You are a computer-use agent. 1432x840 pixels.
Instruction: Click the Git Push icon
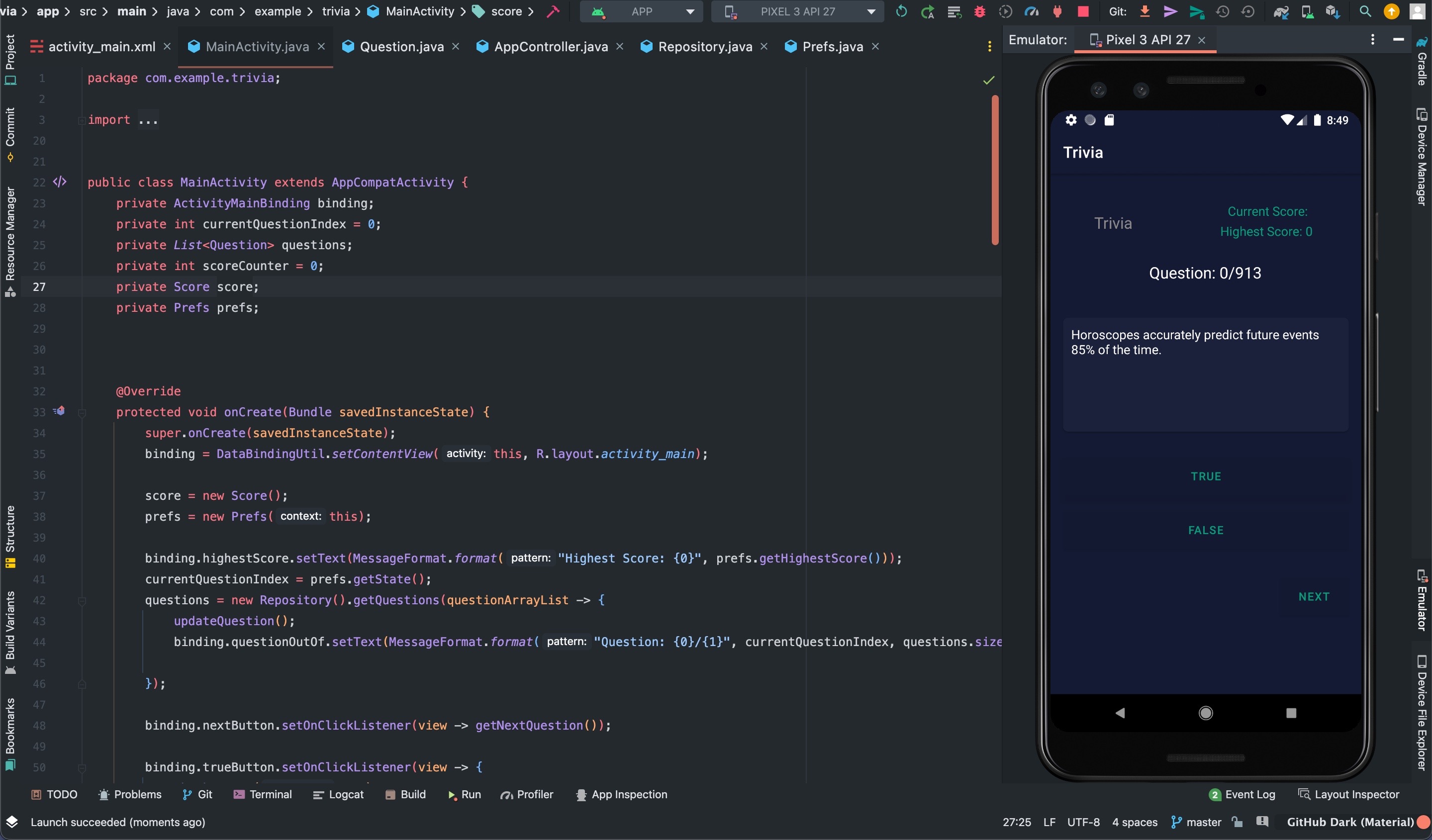(x=1197, y=11)
